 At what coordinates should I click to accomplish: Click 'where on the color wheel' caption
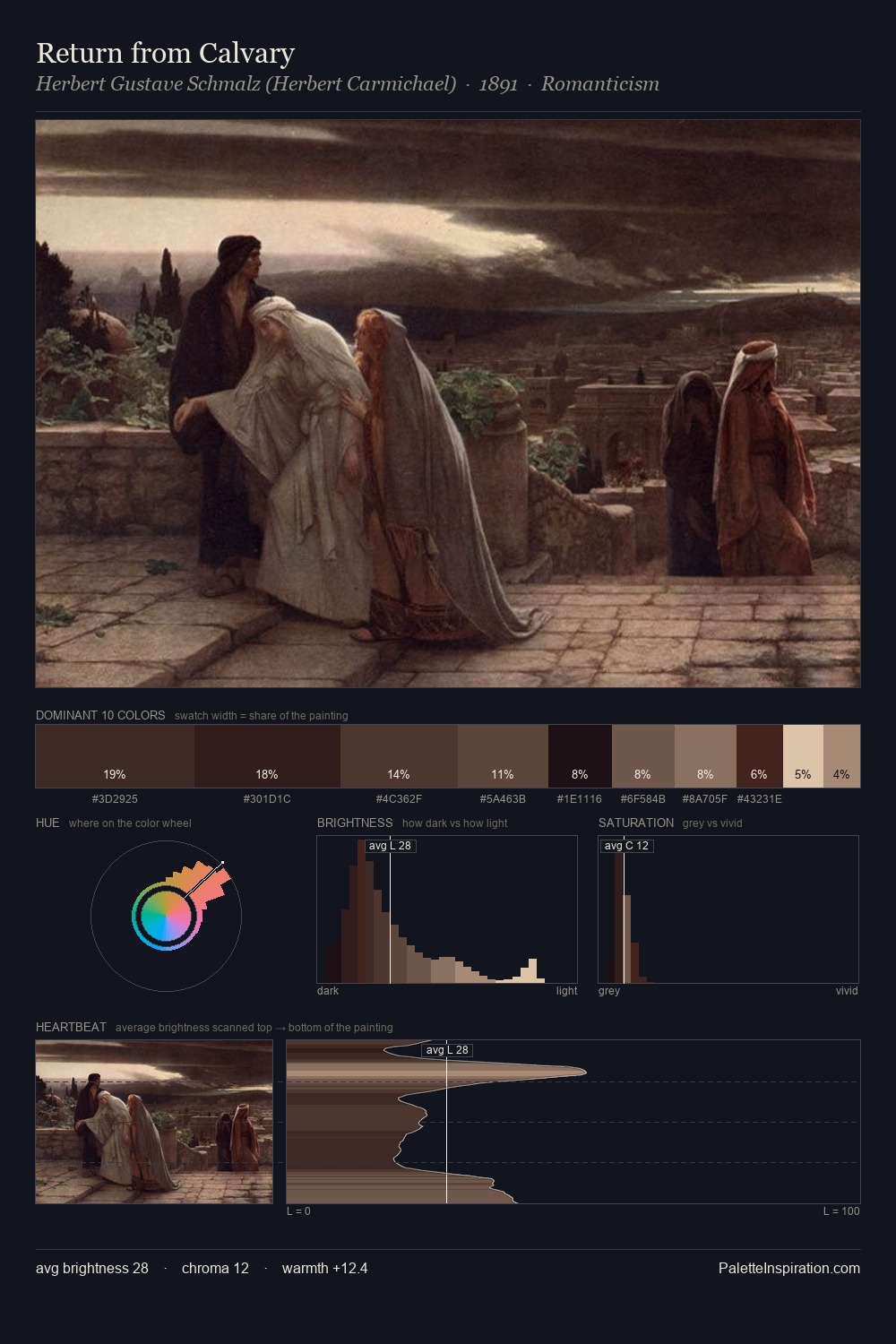(x=130, y=823)
